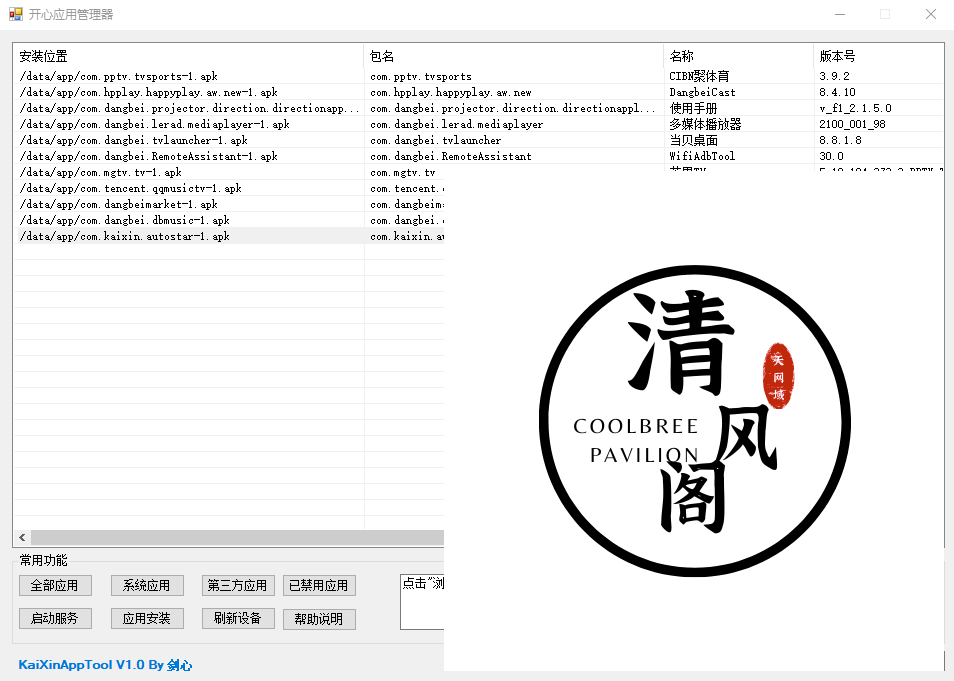The width and height of the screenshot is (954, 681).
Task: Click version cell 30.0
Action: [x=831, y=156]
